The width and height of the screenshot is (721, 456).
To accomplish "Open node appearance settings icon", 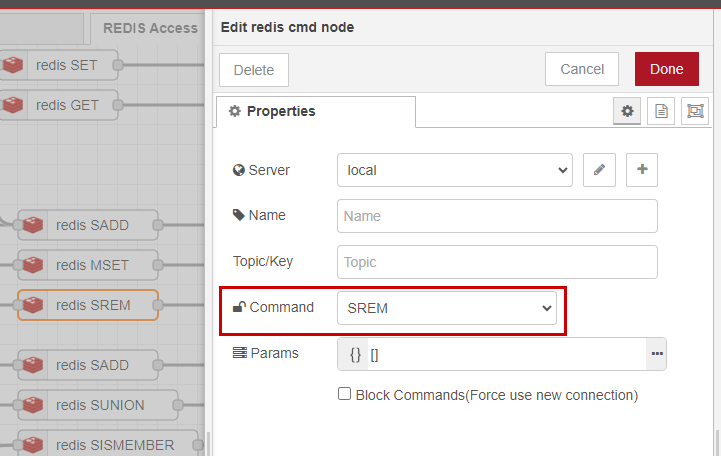I will tap(695, 111).
